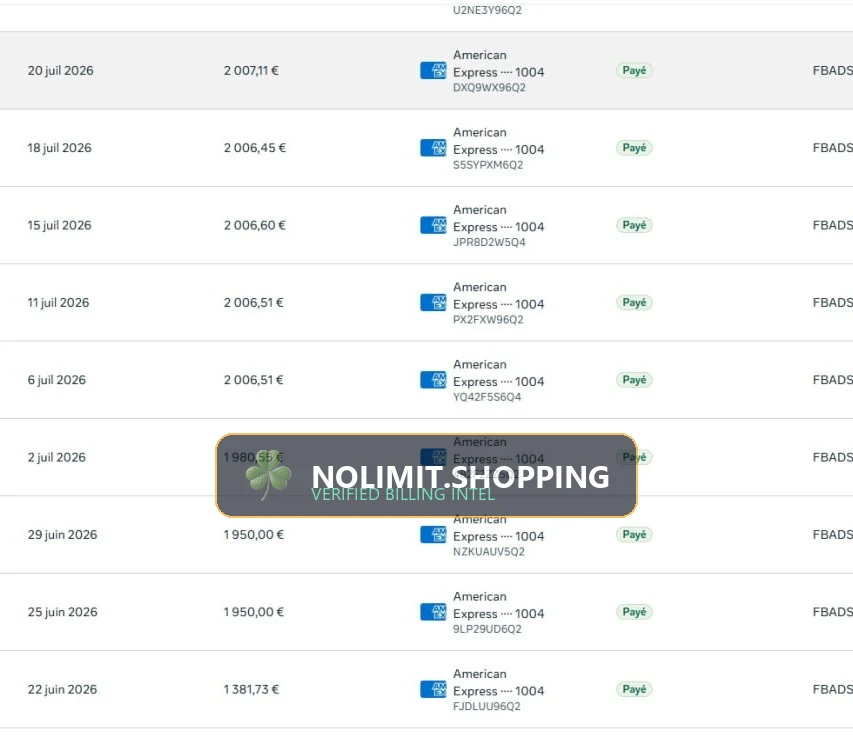Select the Payé badge for 18 juil 2026

(x=634, y=148)
